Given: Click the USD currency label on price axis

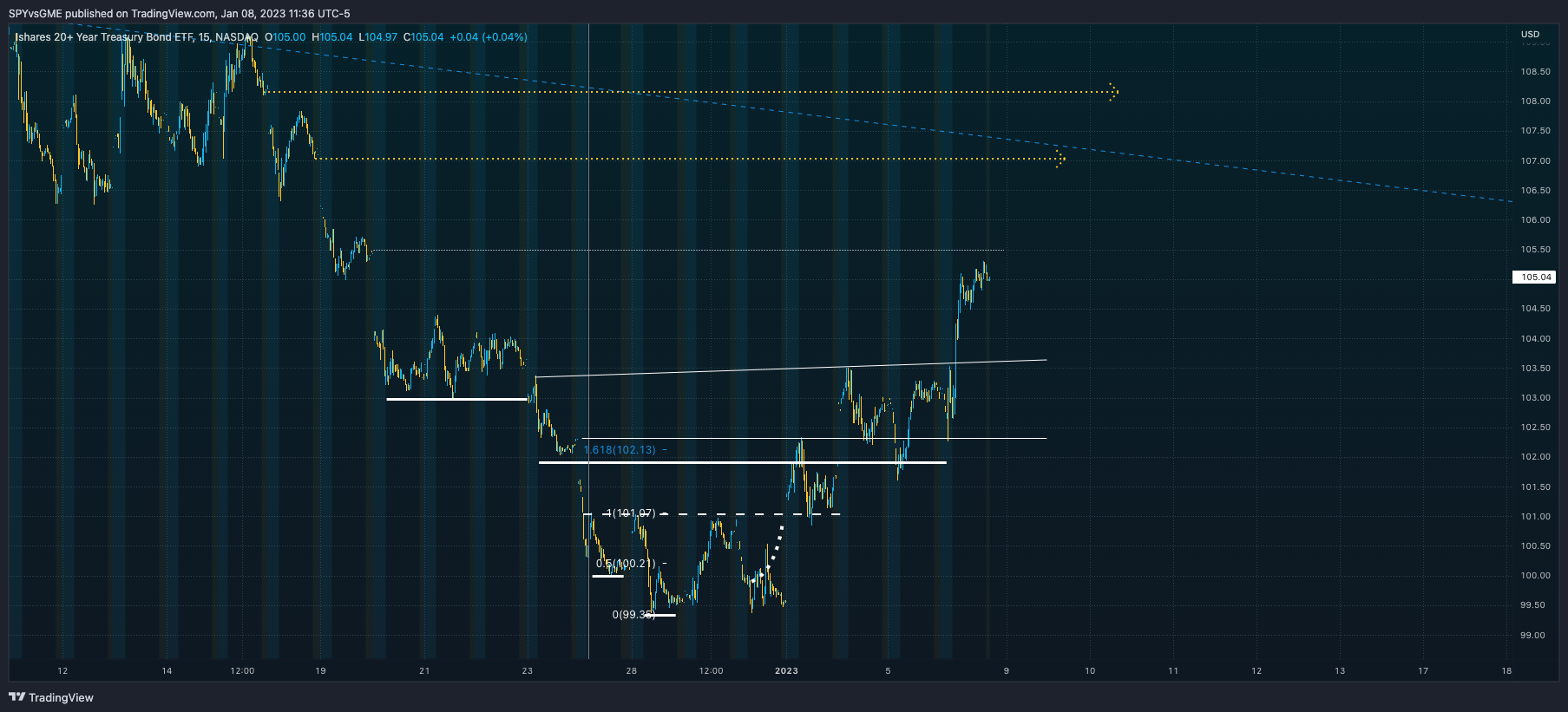Looking at the screenshot, I should pyautogui.click(x=1530, y=35).
